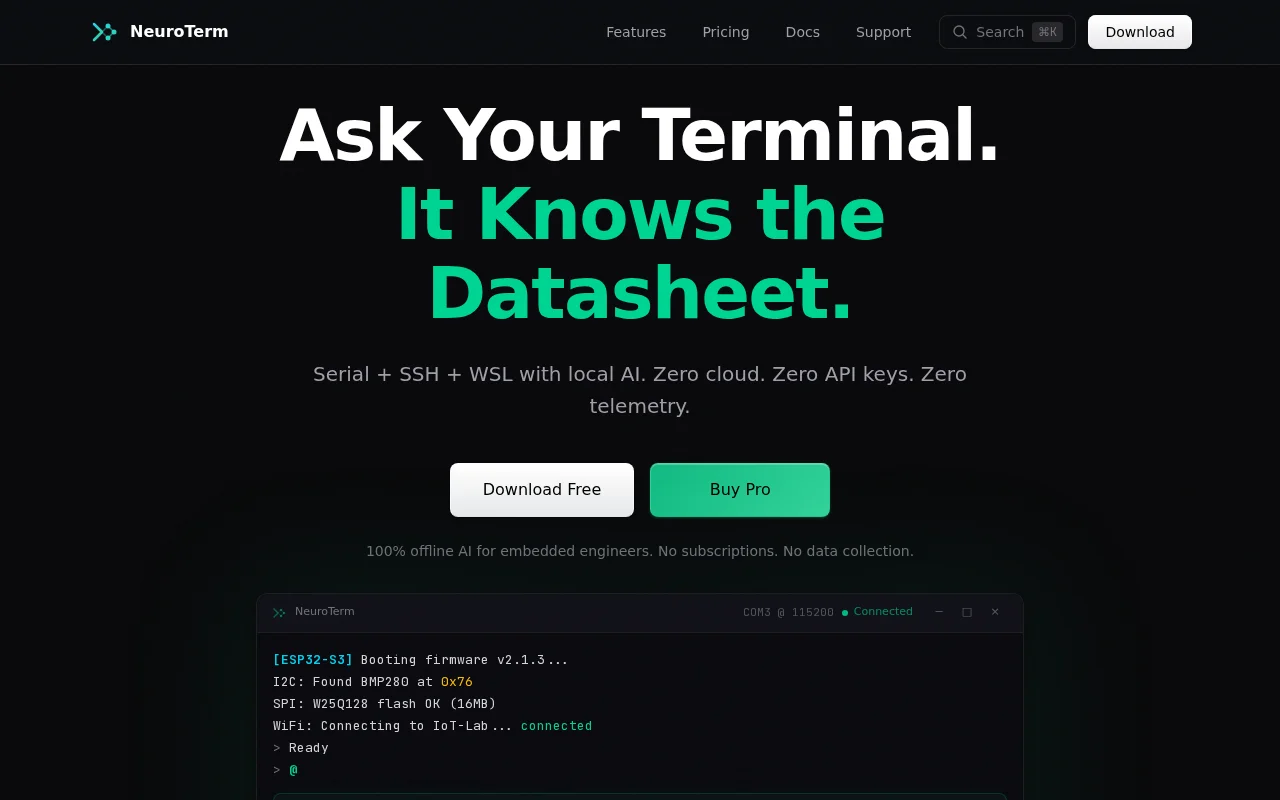Click the 0x76 address in terminal output
Screen dimensions: 1280x800
(x=457, y=682)
